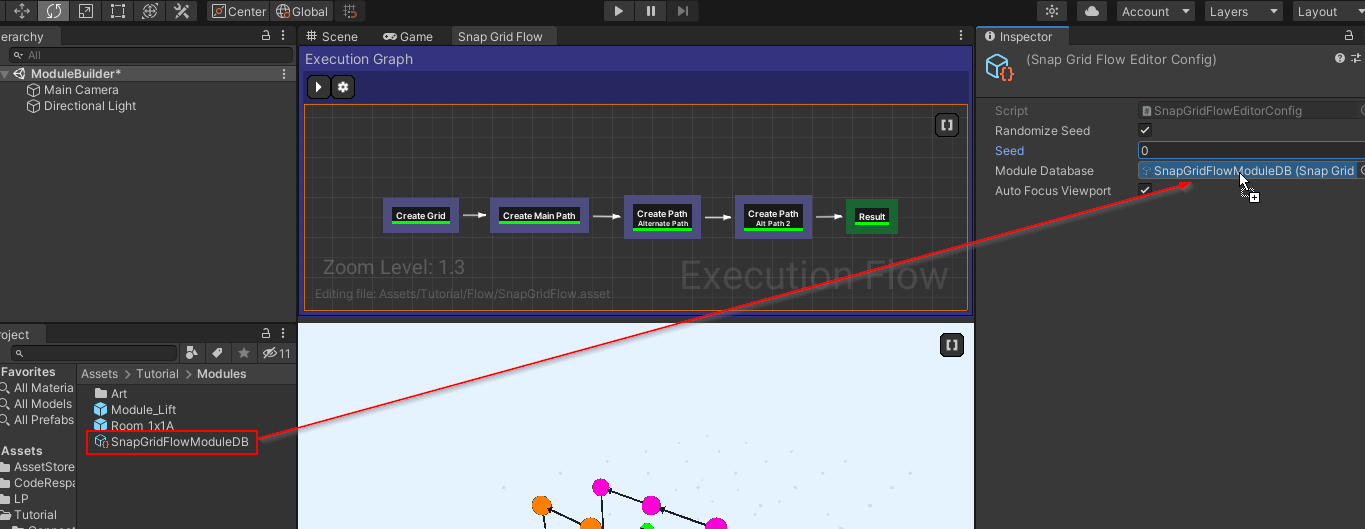The image size is (1365, 529).
Task: Select the Scale tool
Action: [x=86, y=11]
